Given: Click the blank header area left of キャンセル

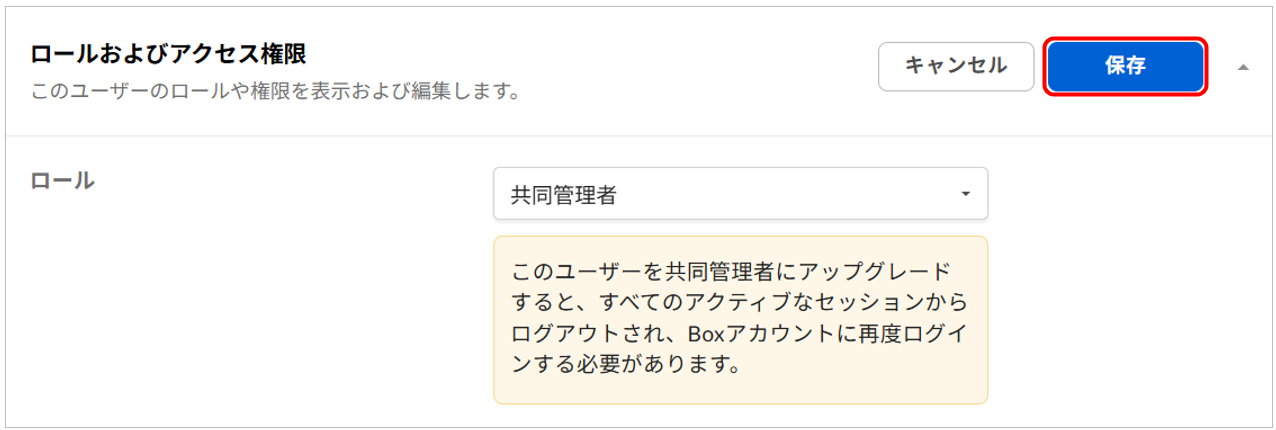Looking at the screenshot, I should coord(700,67).
